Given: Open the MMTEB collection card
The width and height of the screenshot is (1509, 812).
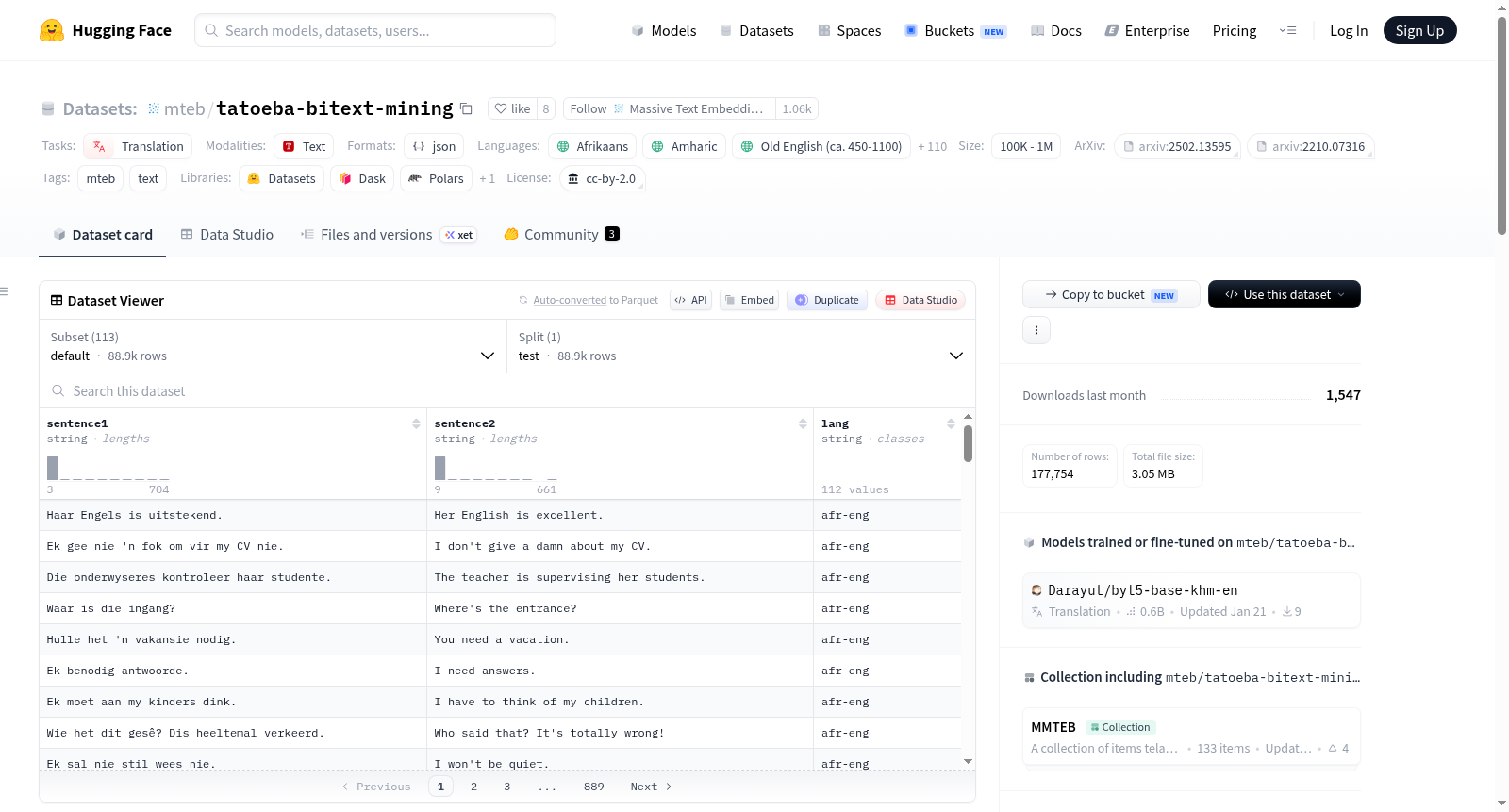Looking at the screenshot, I should click(x=1191, y=738).
